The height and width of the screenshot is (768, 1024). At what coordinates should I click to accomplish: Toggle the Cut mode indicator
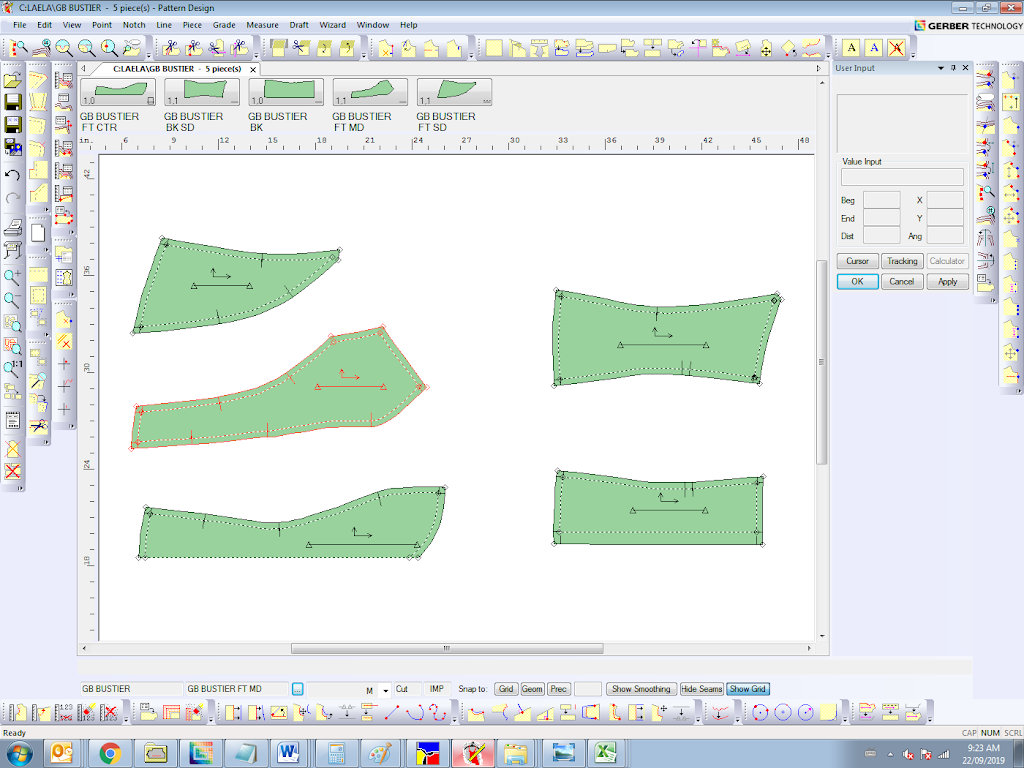[407, 689]
